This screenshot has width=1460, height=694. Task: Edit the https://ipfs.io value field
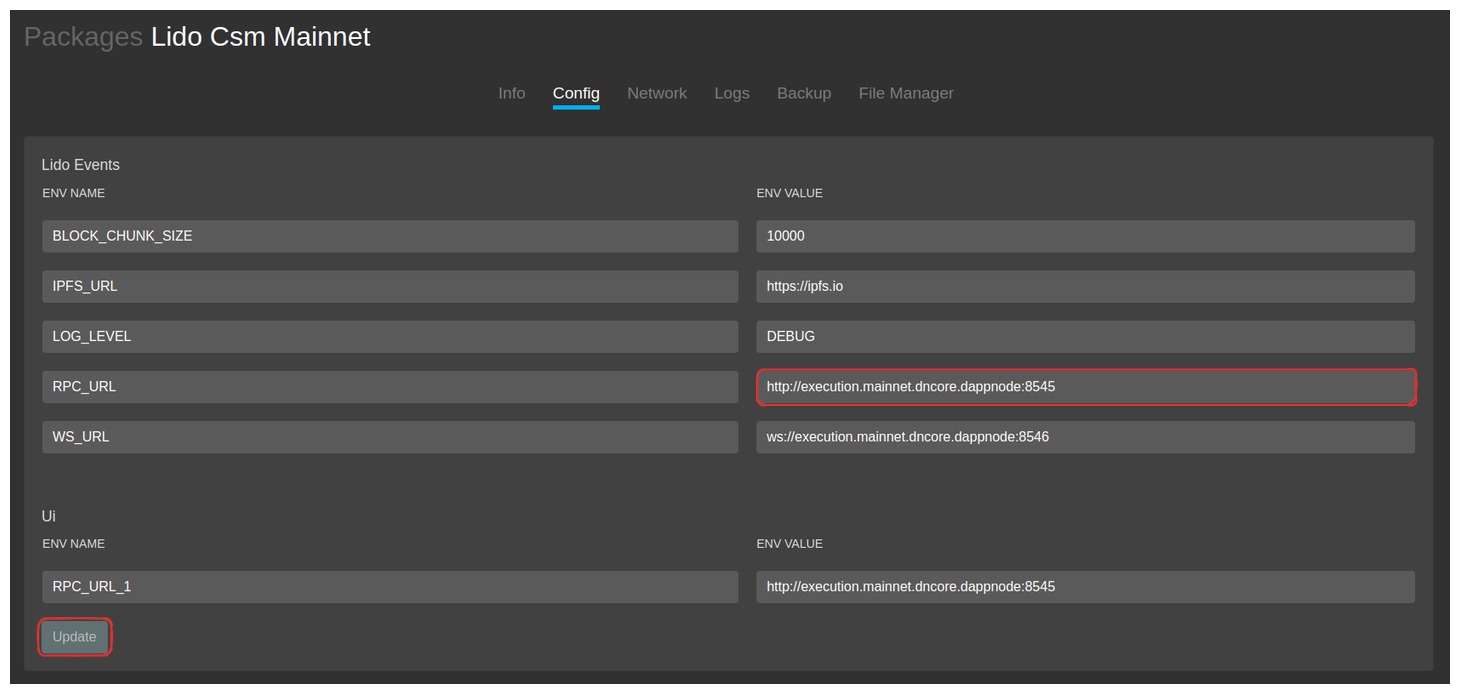tap(1085, 286)
